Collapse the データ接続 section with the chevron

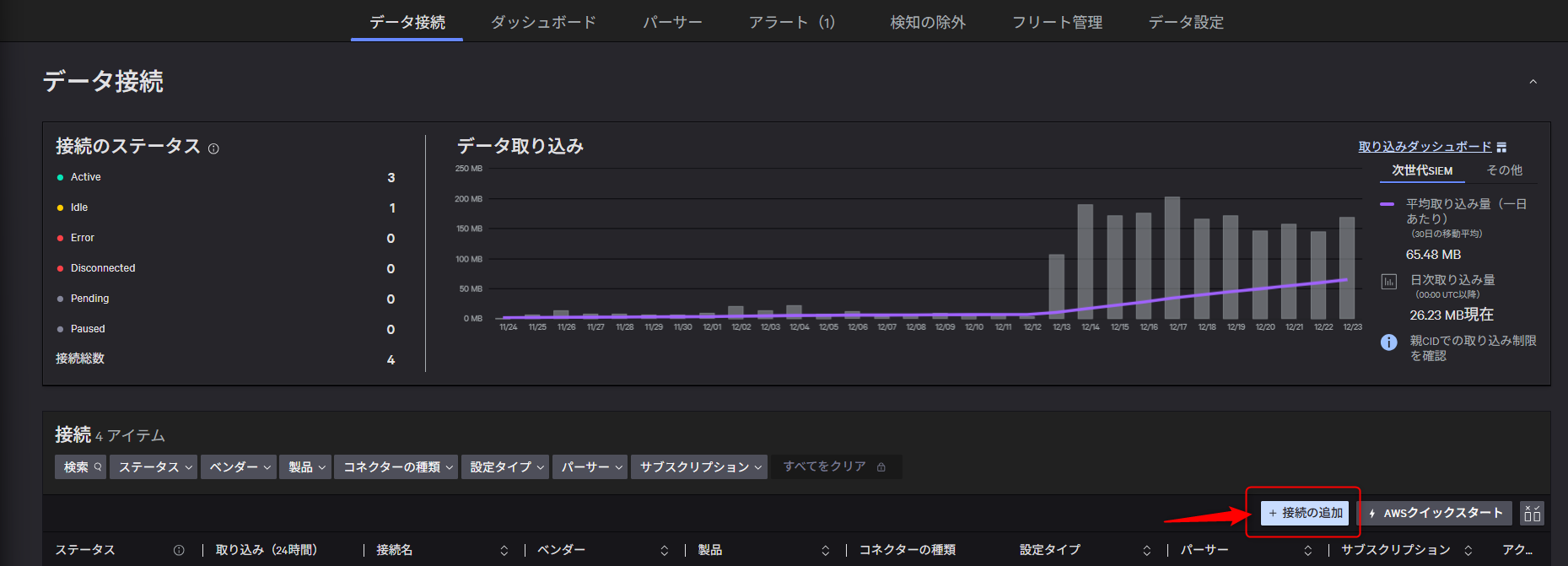click(1533, 82)
